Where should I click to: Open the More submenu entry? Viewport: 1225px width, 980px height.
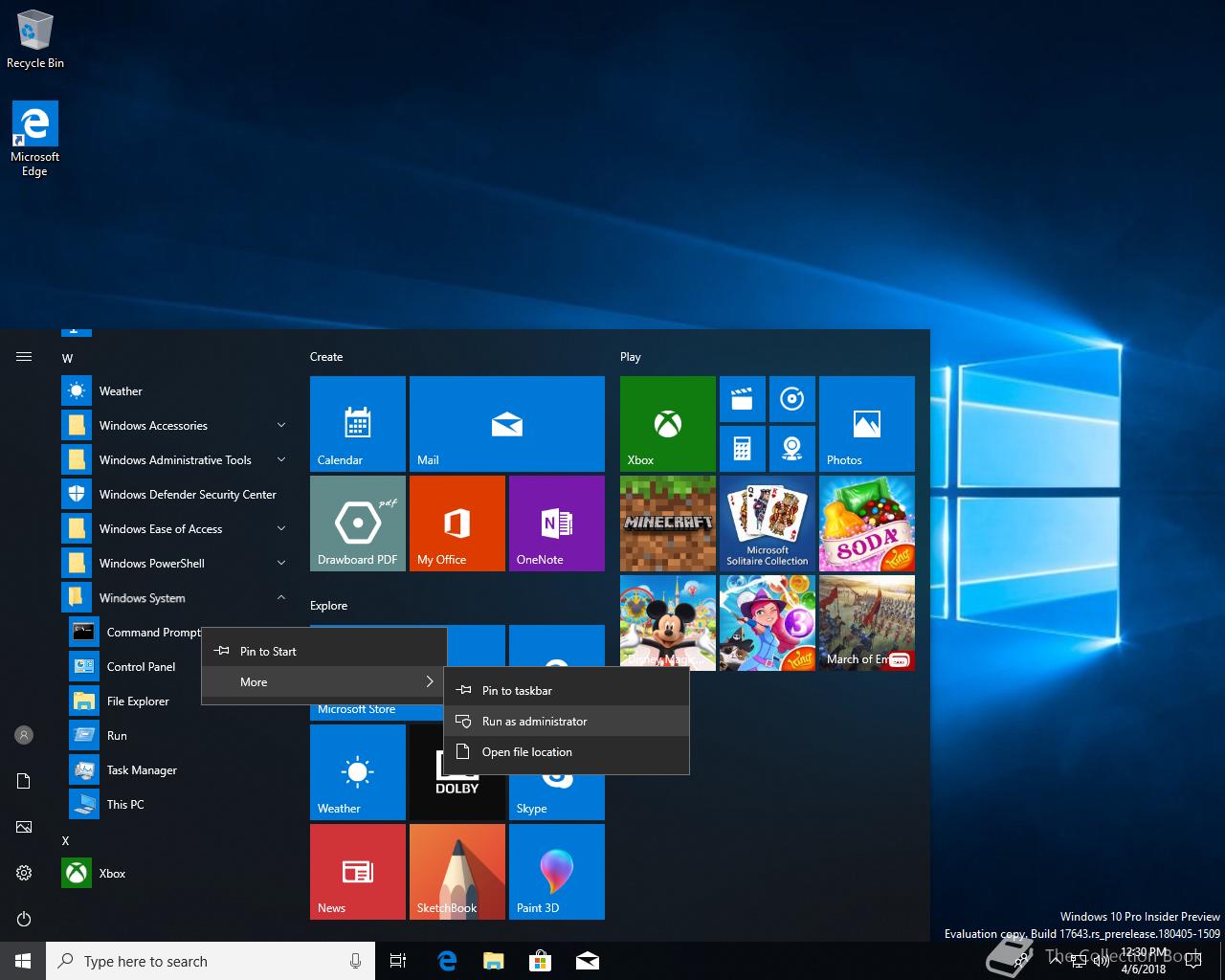[324, 682]
